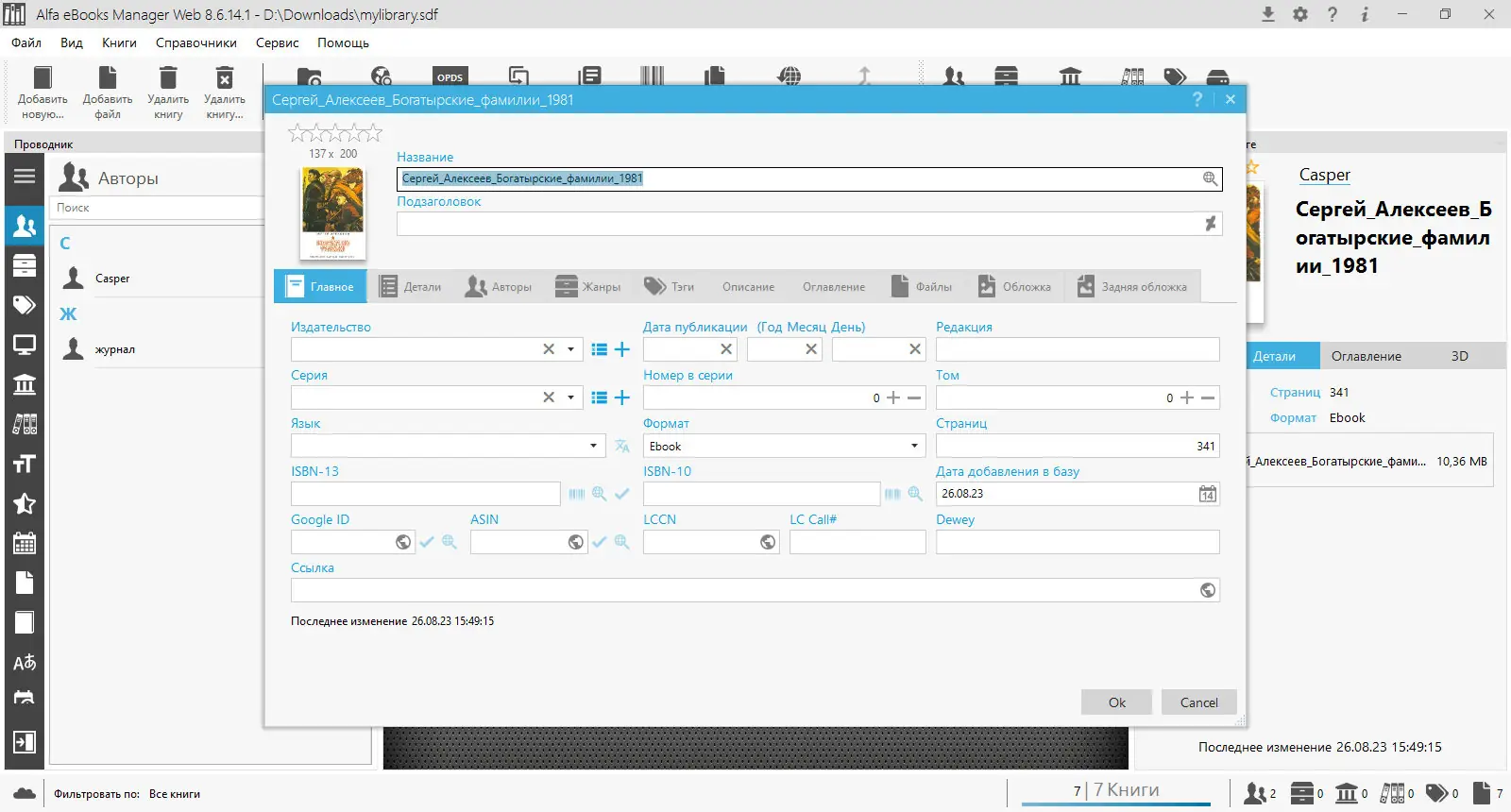Click the Edition input field
Screen dimensions: 1511x812
(1078, 349)
